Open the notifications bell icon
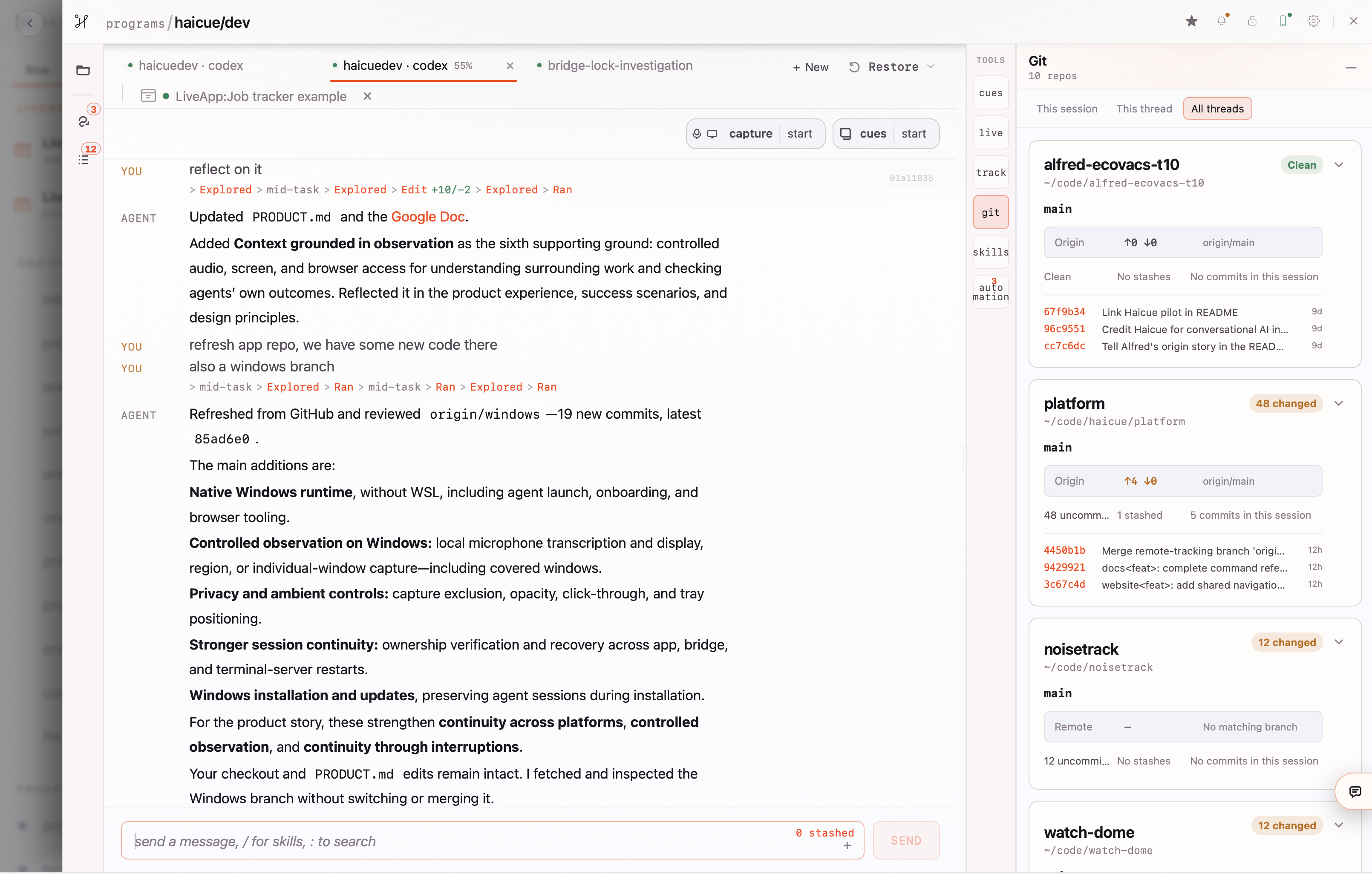The height and width of the screenshot is (874, 1372). pos(1222,21)
